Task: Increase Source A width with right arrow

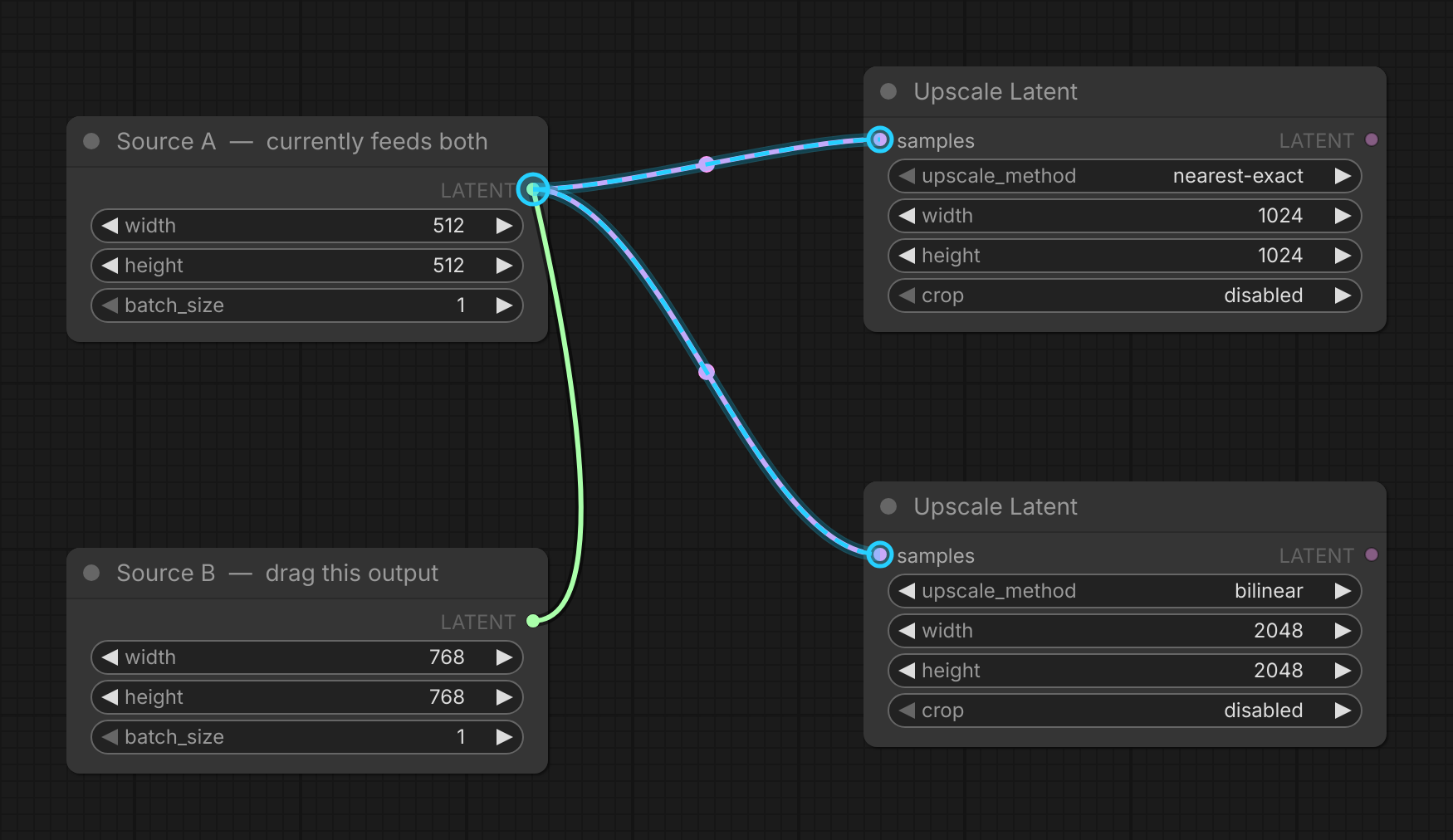Action: [x=504, y=226]
